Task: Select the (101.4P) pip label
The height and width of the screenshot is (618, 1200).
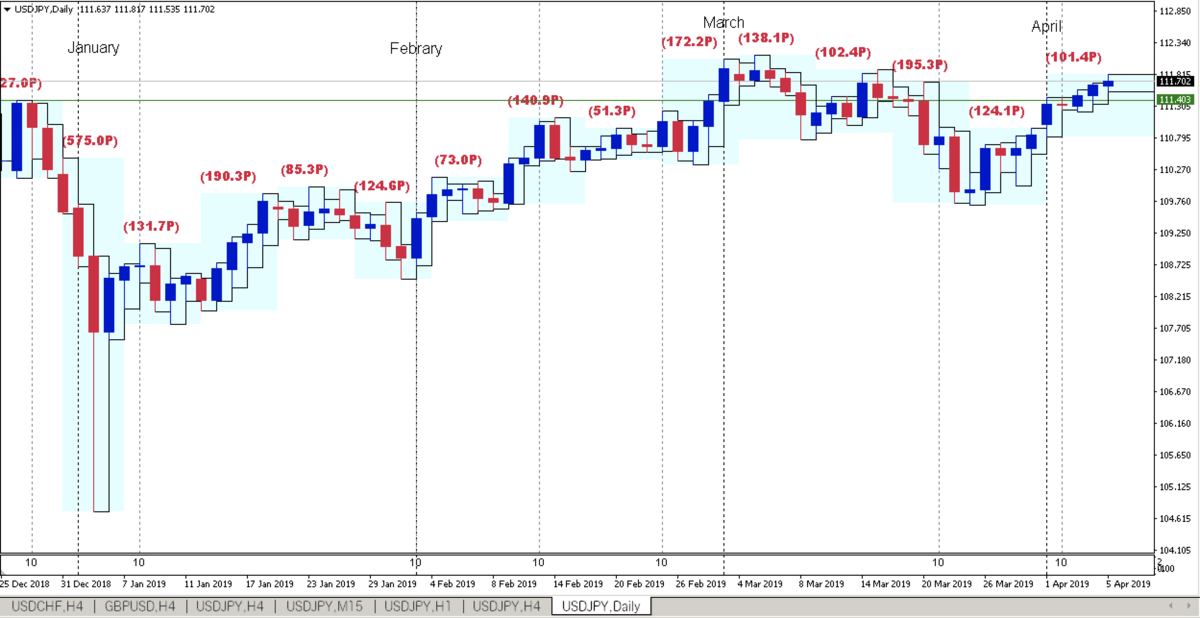Action: coord(1074,58)
